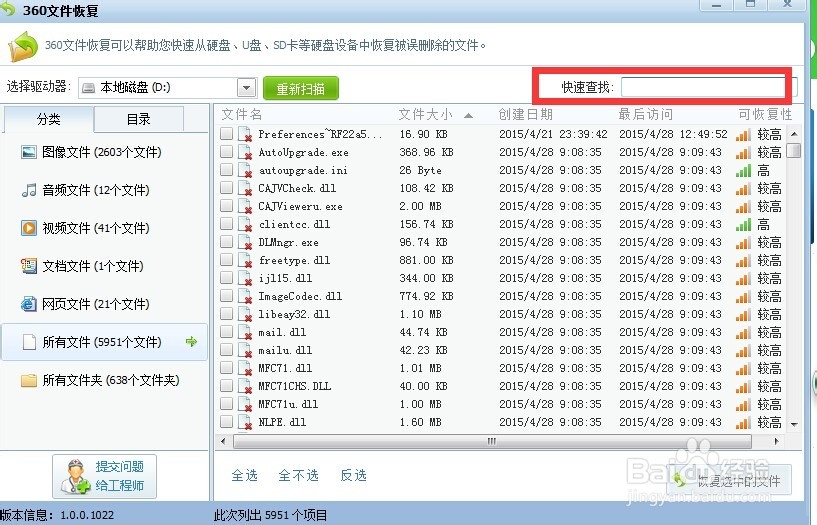
Task: Switch to the 分类 tab
Action: coord(48,119)
